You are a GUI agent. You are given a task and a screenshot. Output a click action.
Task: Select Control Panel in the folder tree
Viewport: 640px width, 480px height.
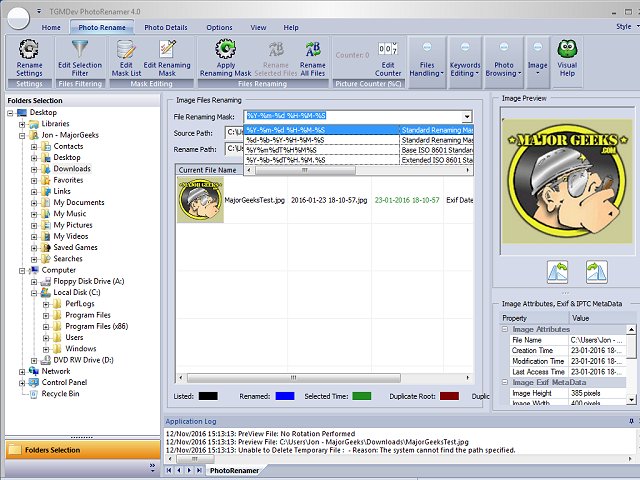coord(64,382)
